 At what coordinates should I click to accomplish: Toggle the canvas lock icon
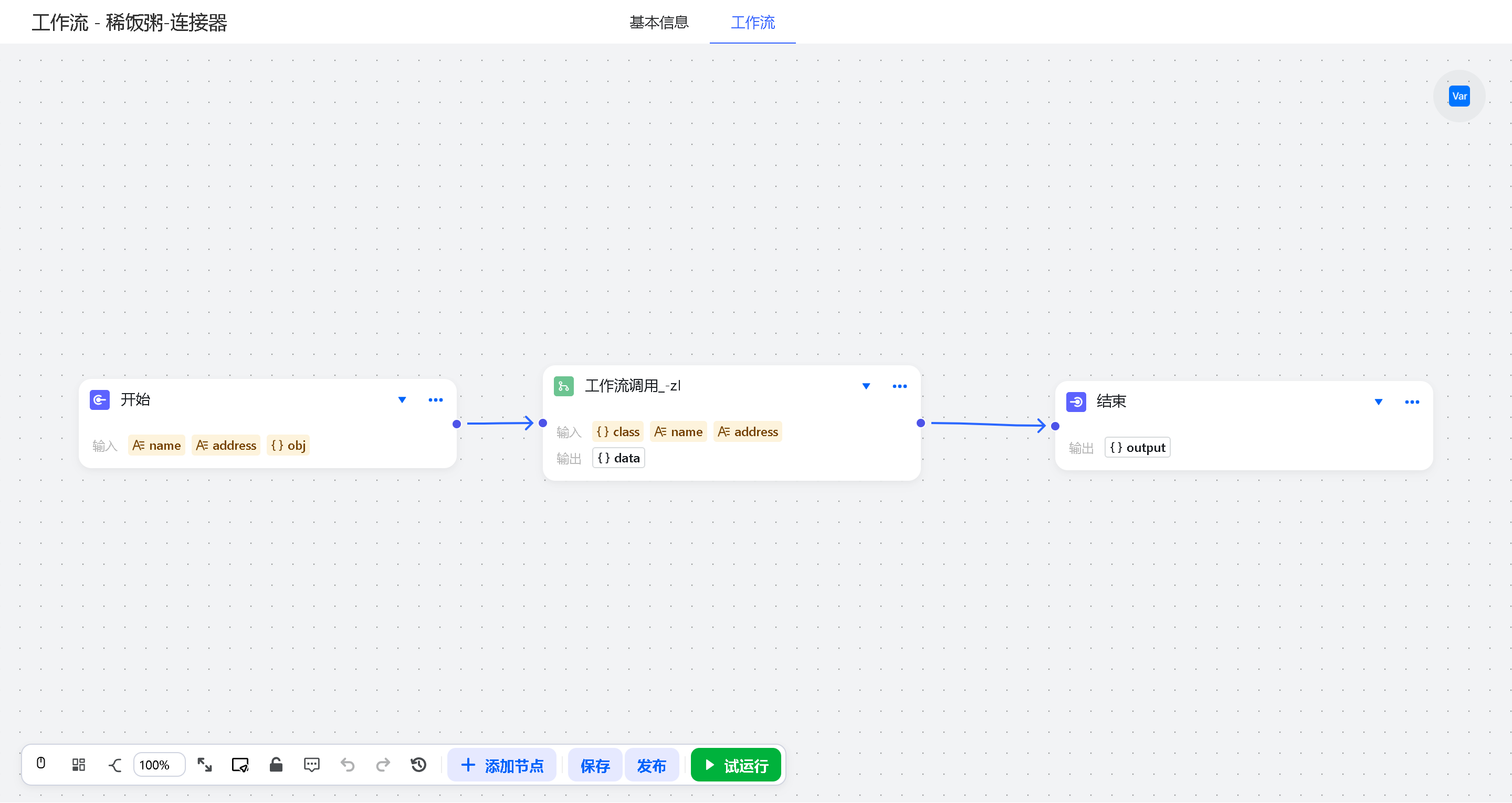click(276, 765)
